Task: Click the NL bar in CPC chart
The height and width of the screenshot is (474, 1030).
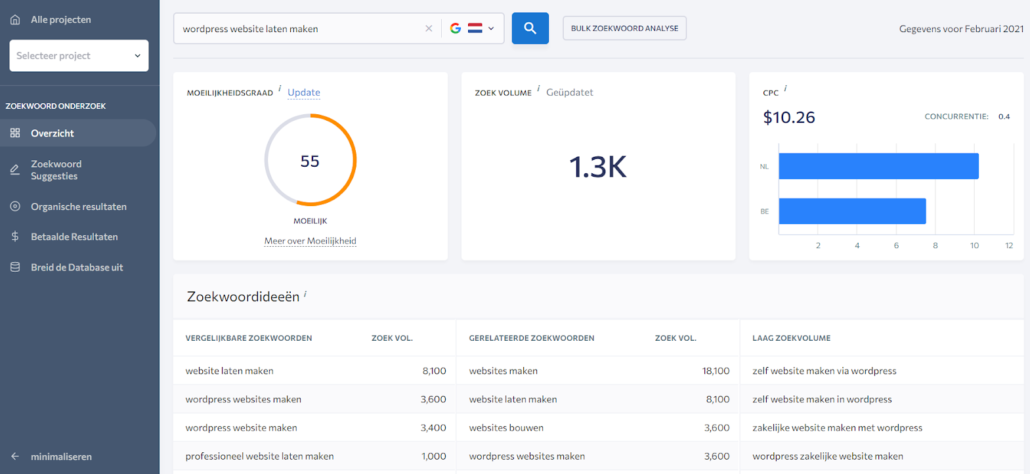Action: (879, 166)
